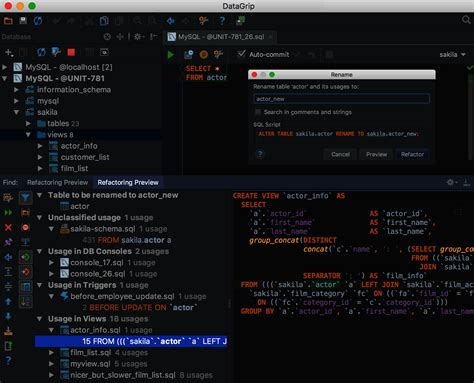Click the blue Help question mark in the main toolbar
This screenshot has width=474, height=383.
click(x=222, y=21)
